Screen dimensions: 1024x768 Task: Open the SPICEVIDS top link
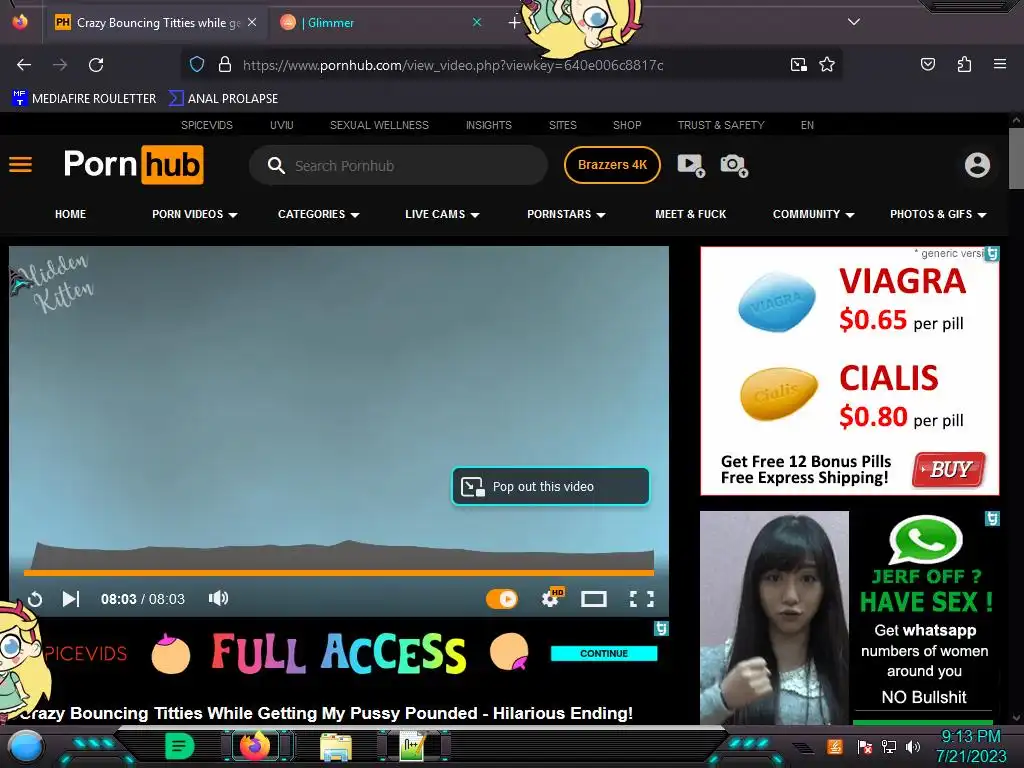click(x=206, y=125)
